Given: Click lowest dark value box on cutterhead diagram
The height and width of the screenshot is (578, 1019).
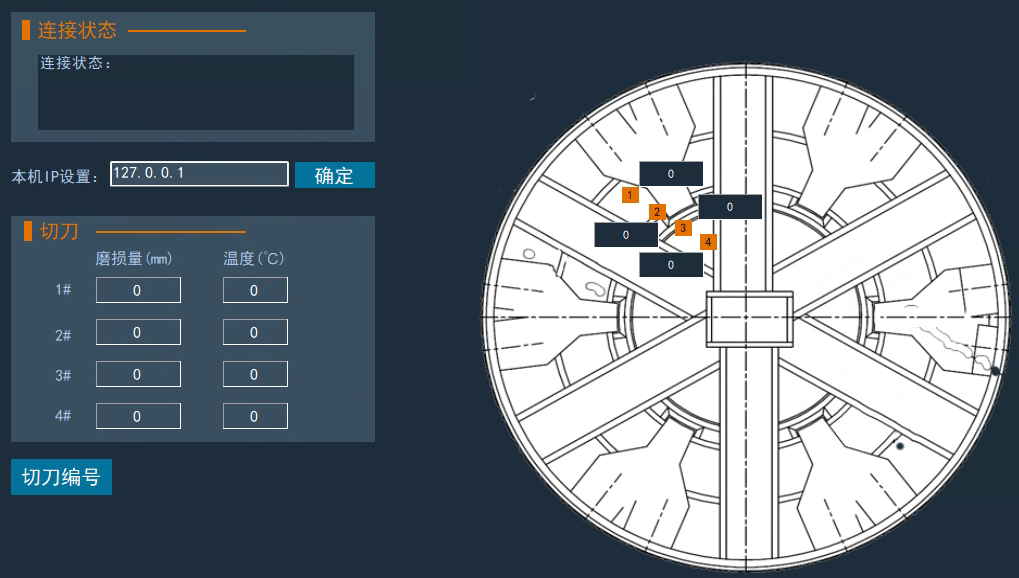Looking at the screenshot, I should click(x=670, y=265).
